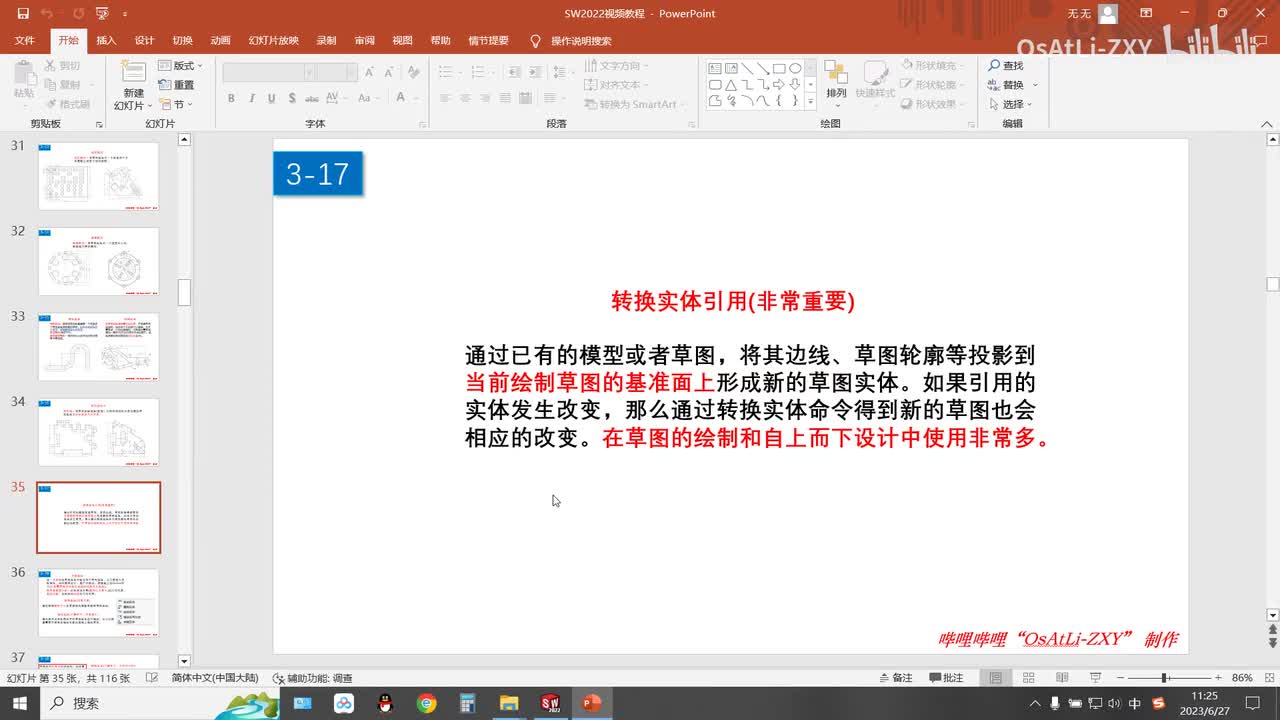Image resolution: width=1280 pixels, height=720 pixels.
Task: Click the Find (查找) icon
Action: 994,65
